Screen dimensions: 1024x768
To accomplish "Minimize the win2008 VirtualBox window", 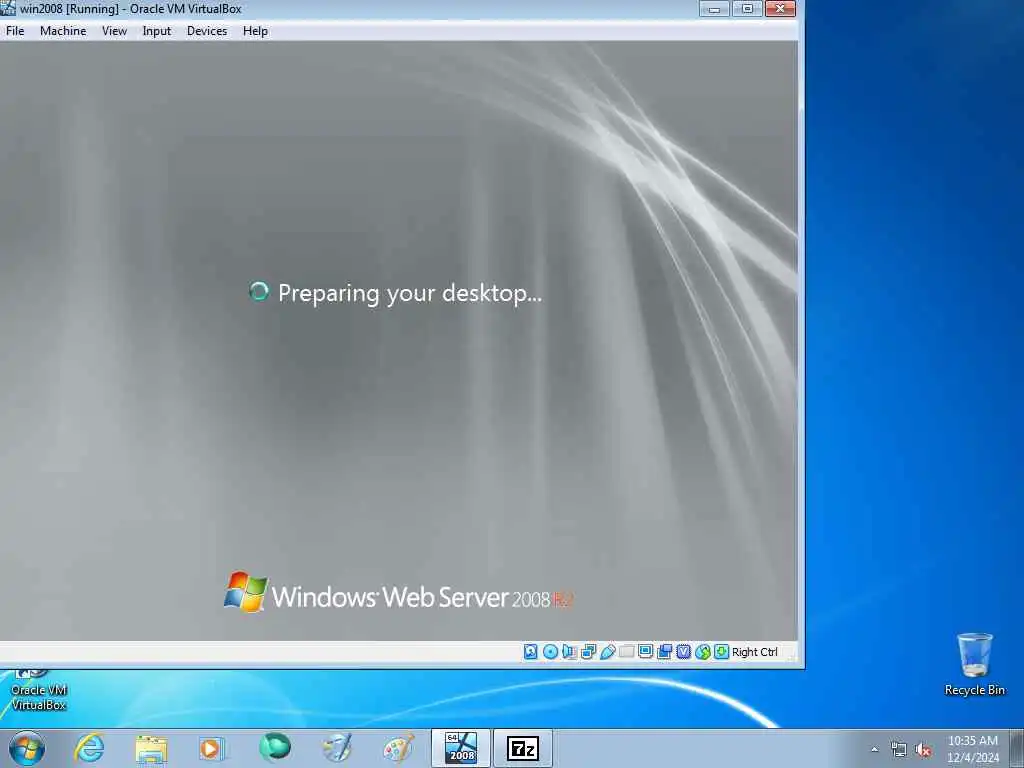I will pyautogui.click(x=714, y=8).
